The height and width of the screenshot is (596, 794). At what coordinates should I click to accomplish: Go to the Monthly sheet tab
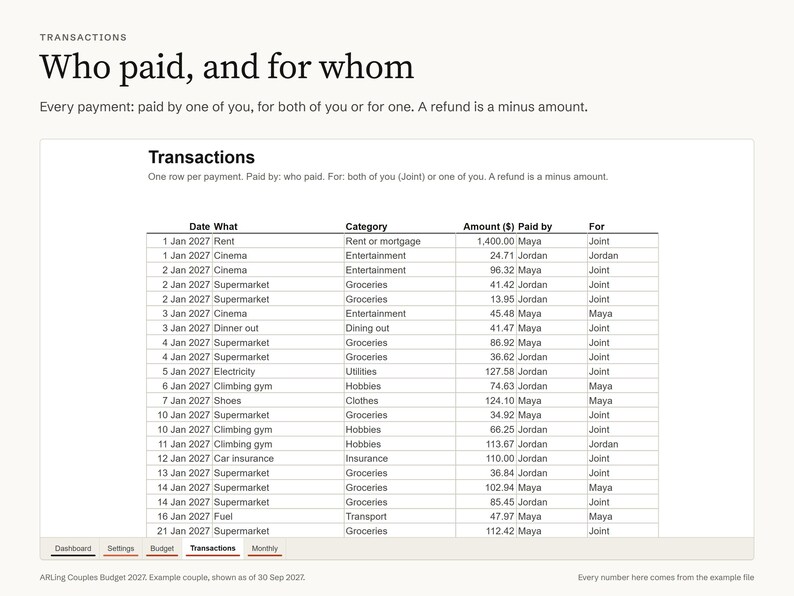(x=264, y=548)
